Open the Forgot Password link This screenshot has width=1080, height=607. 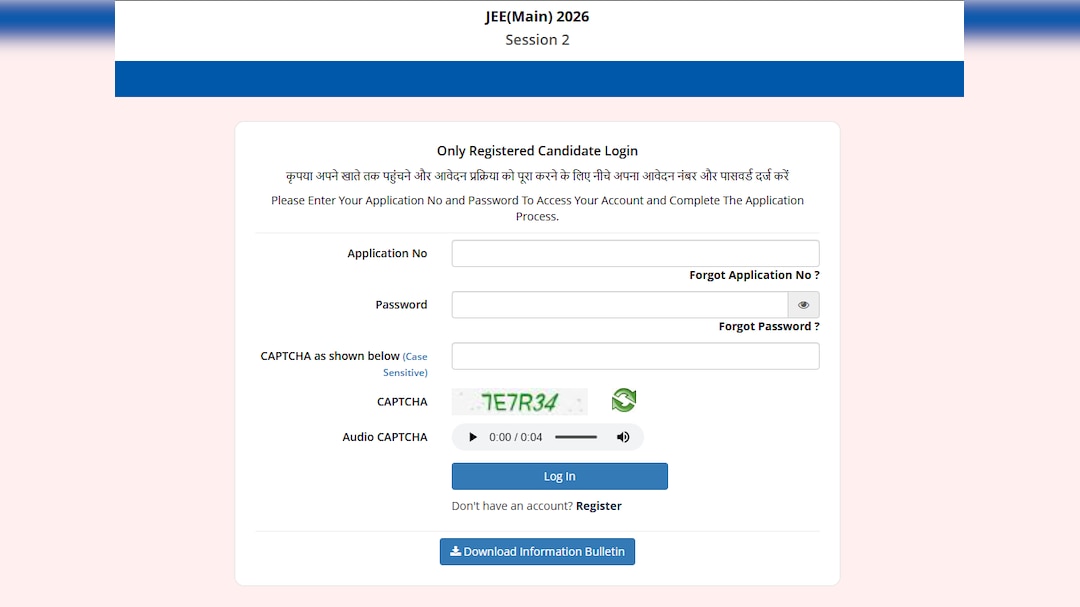[769, 327]
